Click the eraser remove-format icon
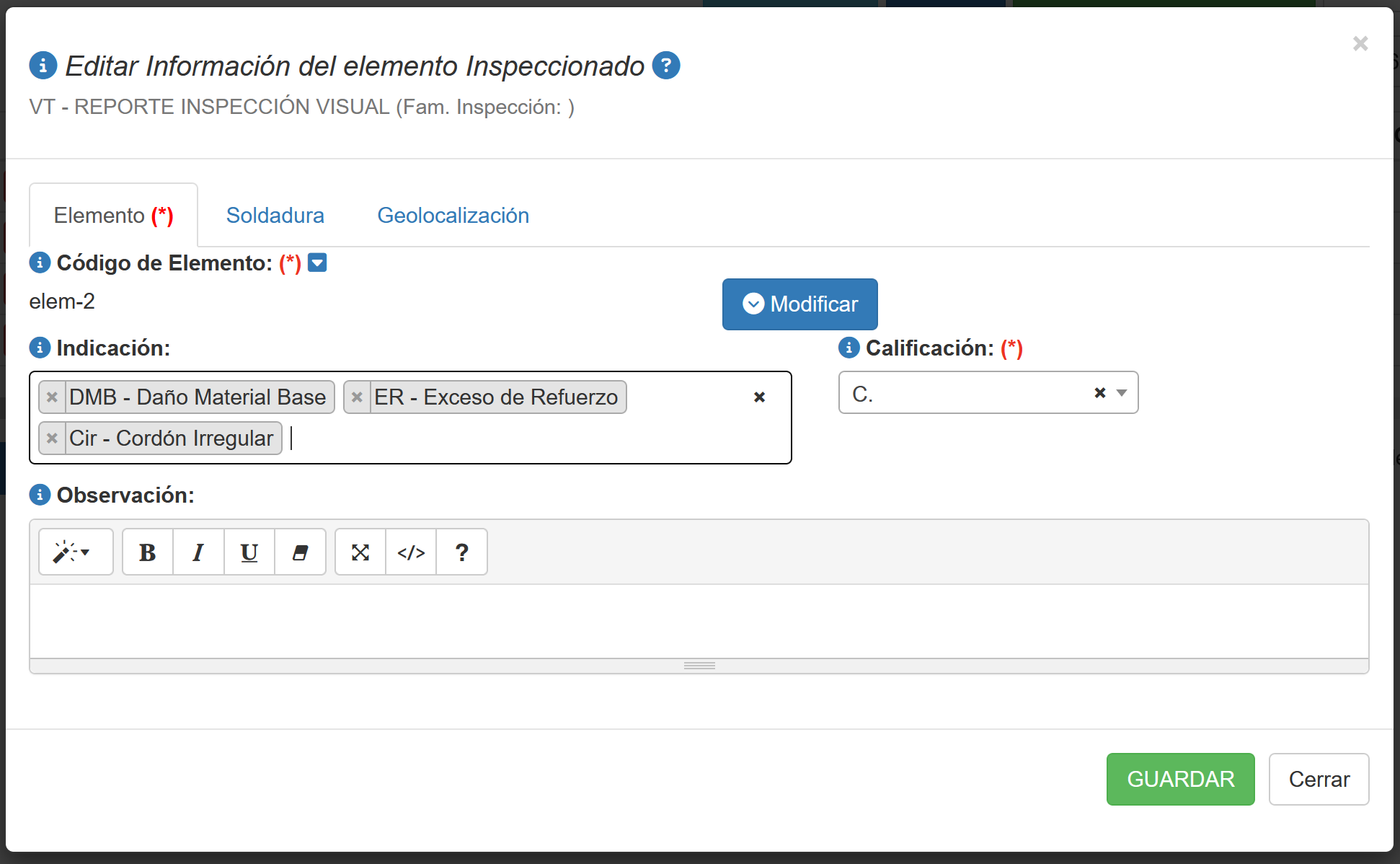Screen dimensions: 1400x864 (x=300, y=552)
